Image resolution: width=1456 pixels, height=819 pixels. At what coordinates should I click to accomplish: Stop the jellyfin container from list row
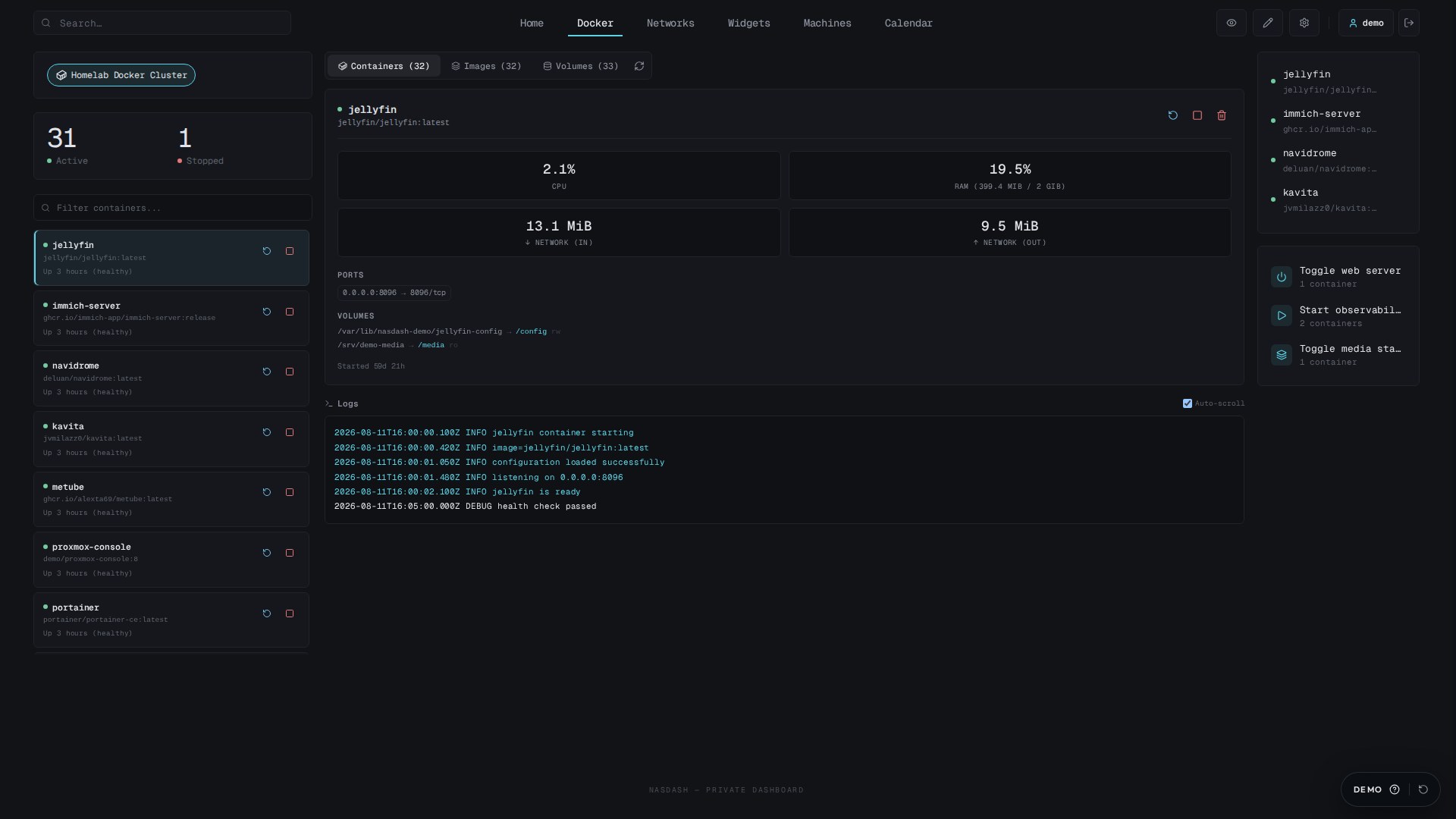[x=290, y=251]
